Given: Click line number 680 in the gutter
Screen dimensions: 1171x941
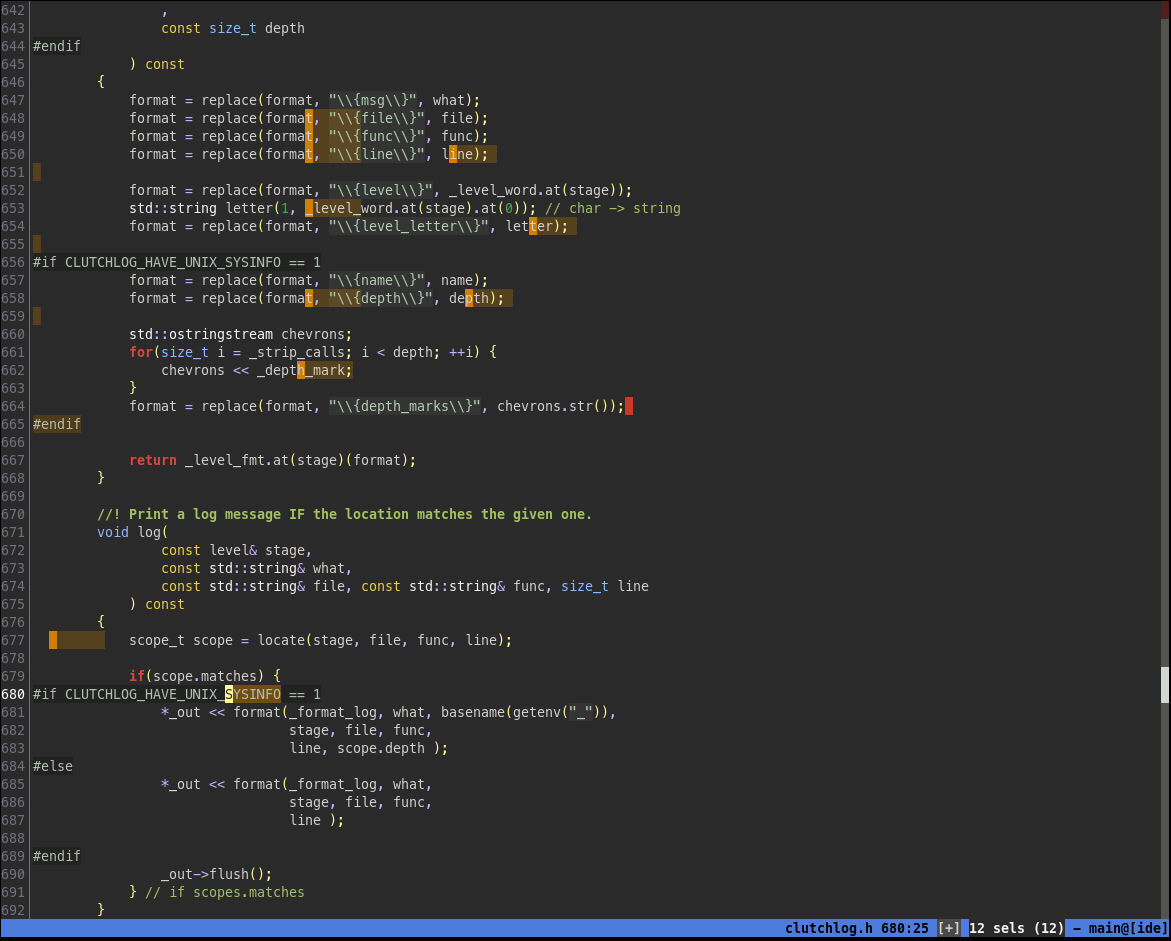Looking at the screenshot, I should pos(14,694).
